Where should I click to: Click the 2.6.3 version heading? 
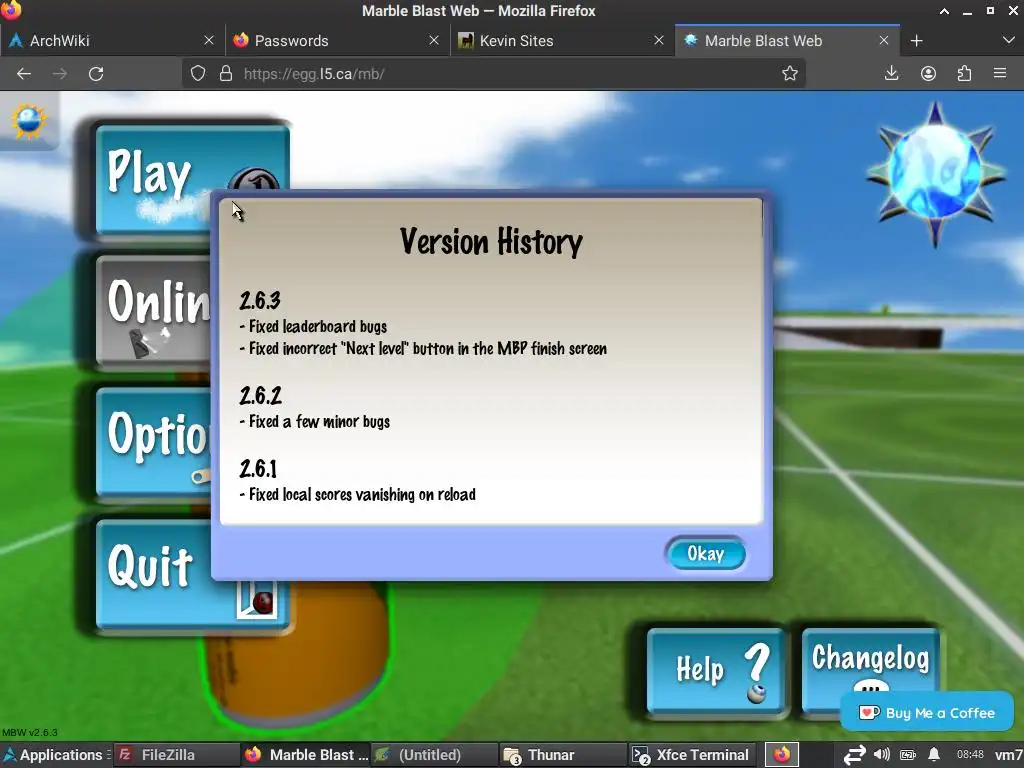pyautogui.click(x=260, y=300)
